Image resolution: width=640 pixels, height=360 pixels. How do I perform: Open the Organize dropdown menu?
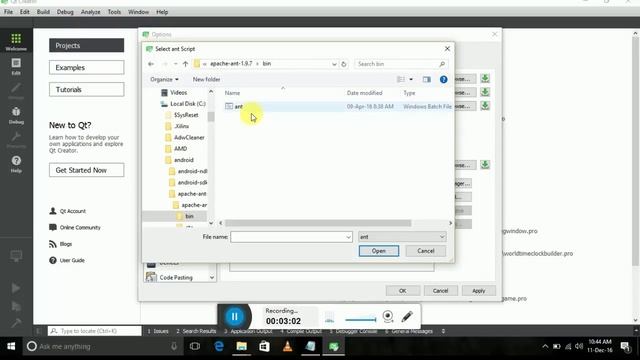164,80
